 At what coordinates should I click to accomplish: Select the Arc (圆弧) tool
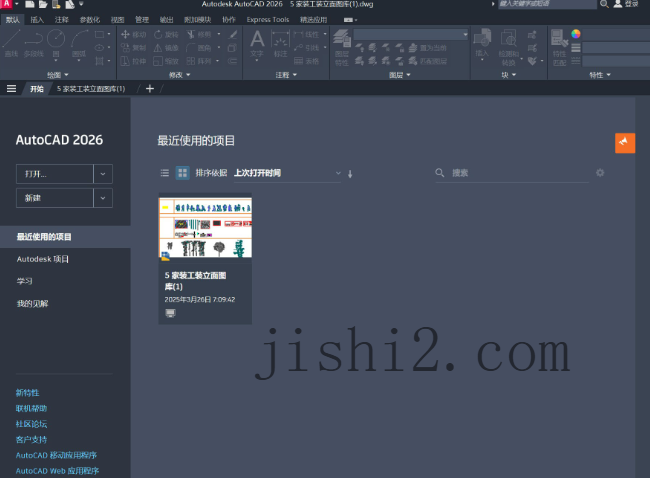(x=79, y=44)
